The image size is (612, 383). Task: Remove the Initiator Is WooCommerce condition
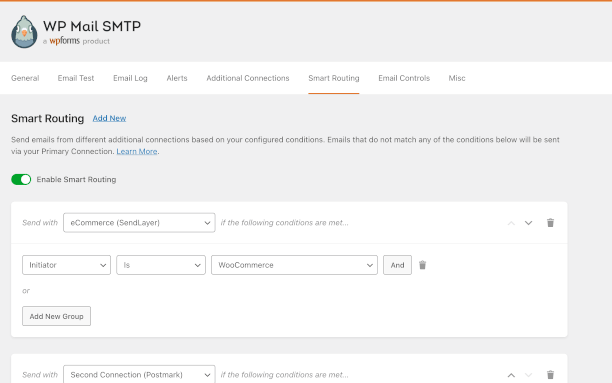[422, 265]
